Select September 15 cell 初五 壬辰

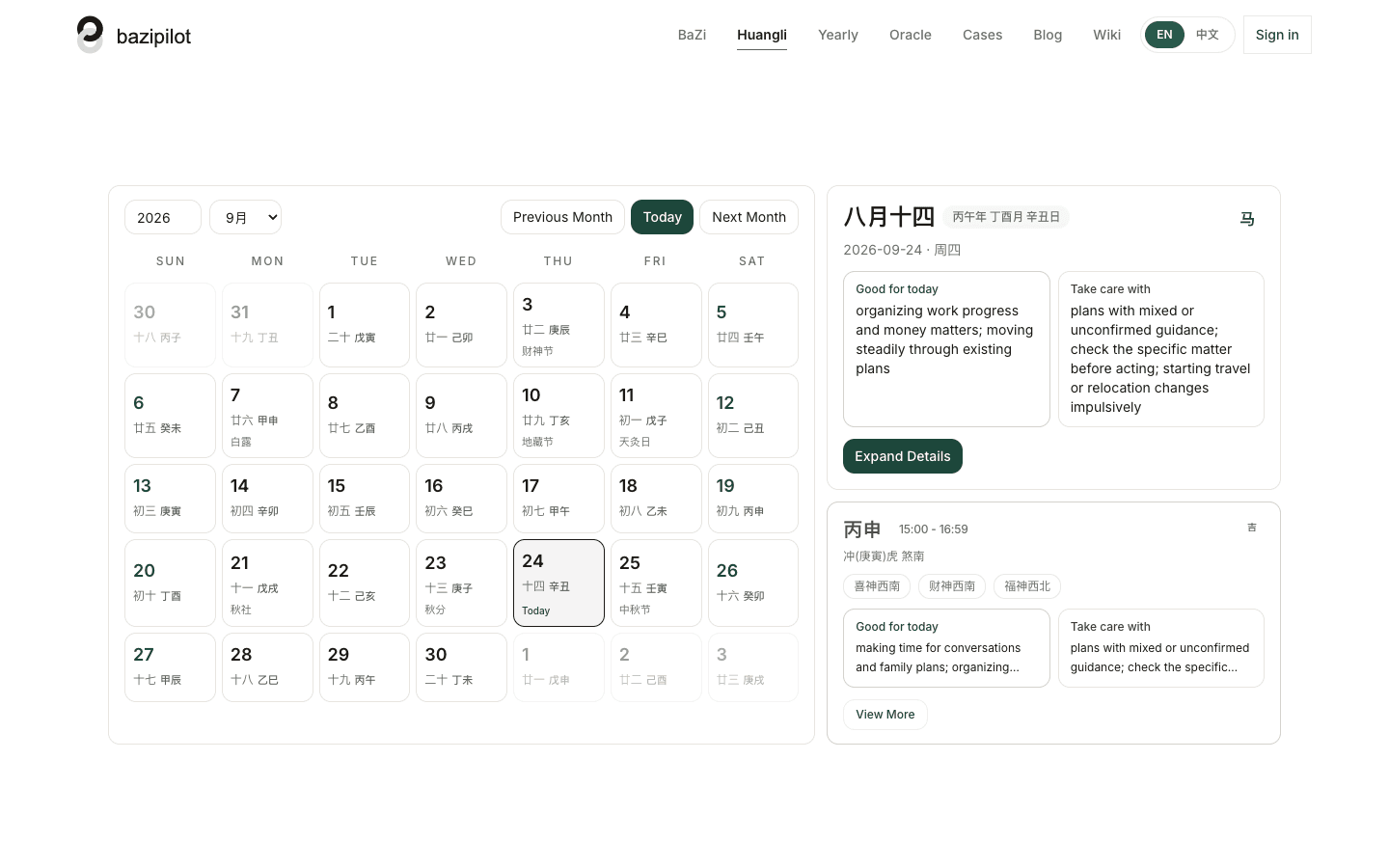365,499
